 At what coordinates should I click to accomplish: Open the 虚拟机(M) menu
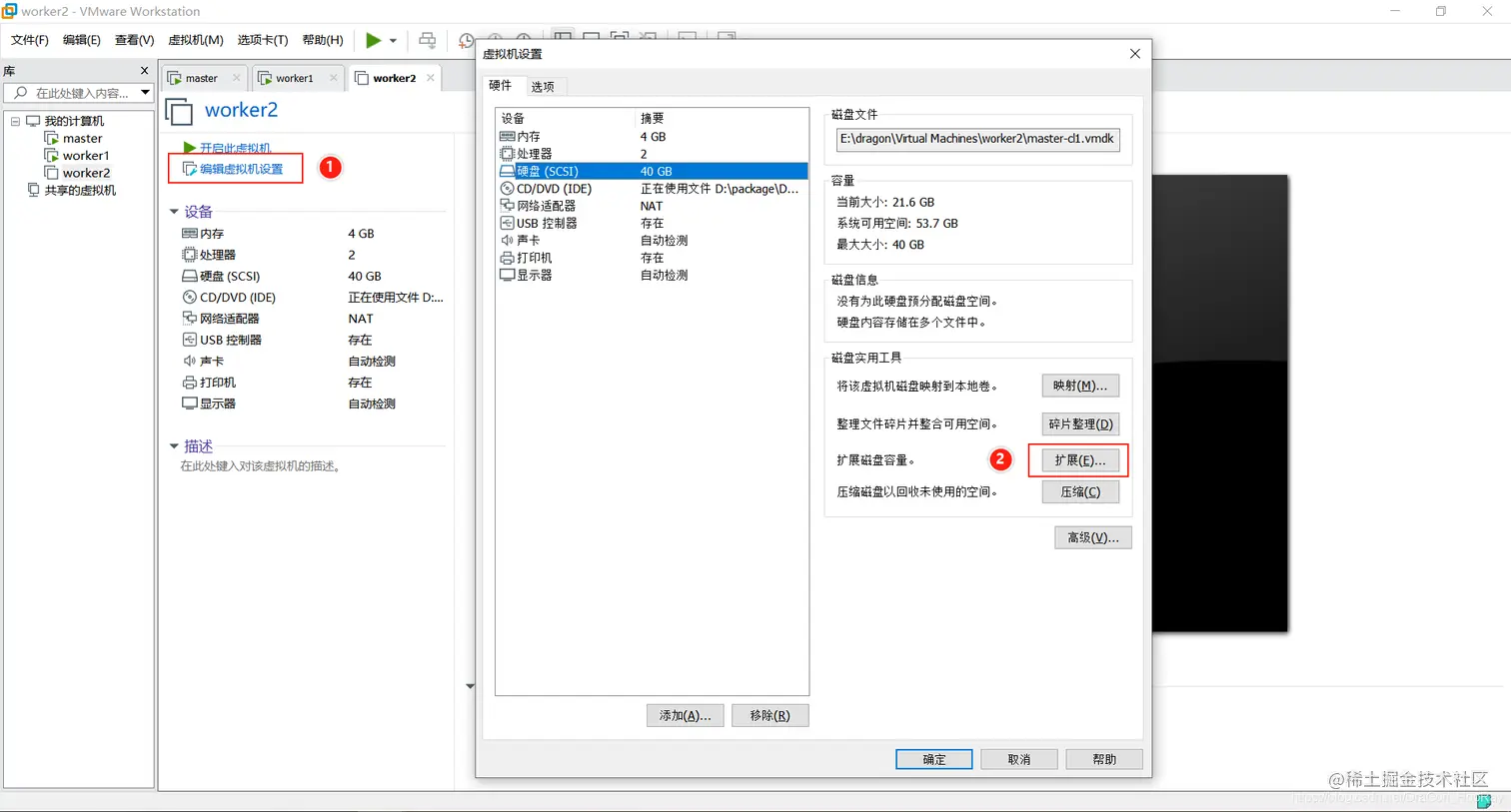coord(195,40)
